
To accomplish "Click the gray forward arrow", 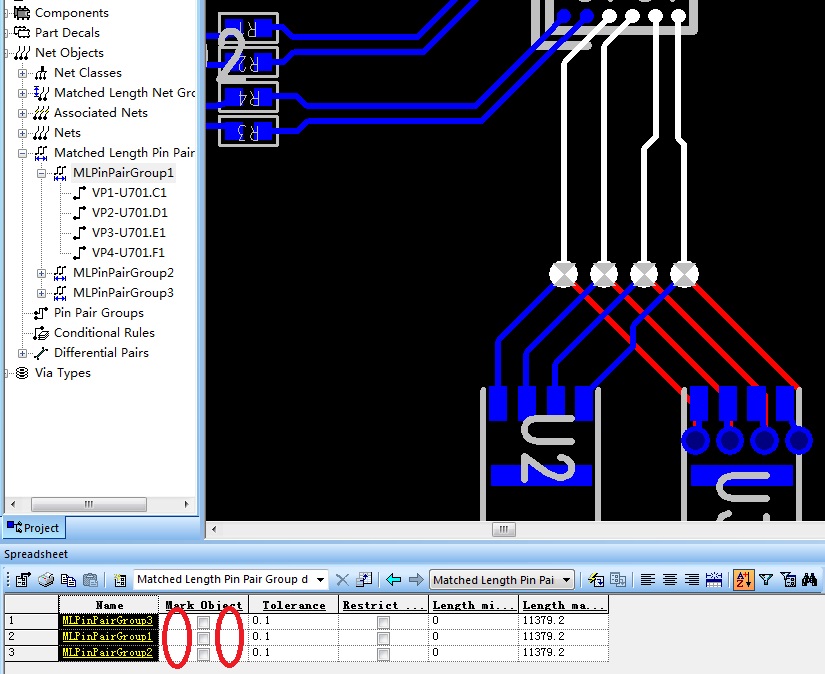I will tap(416, 580).
